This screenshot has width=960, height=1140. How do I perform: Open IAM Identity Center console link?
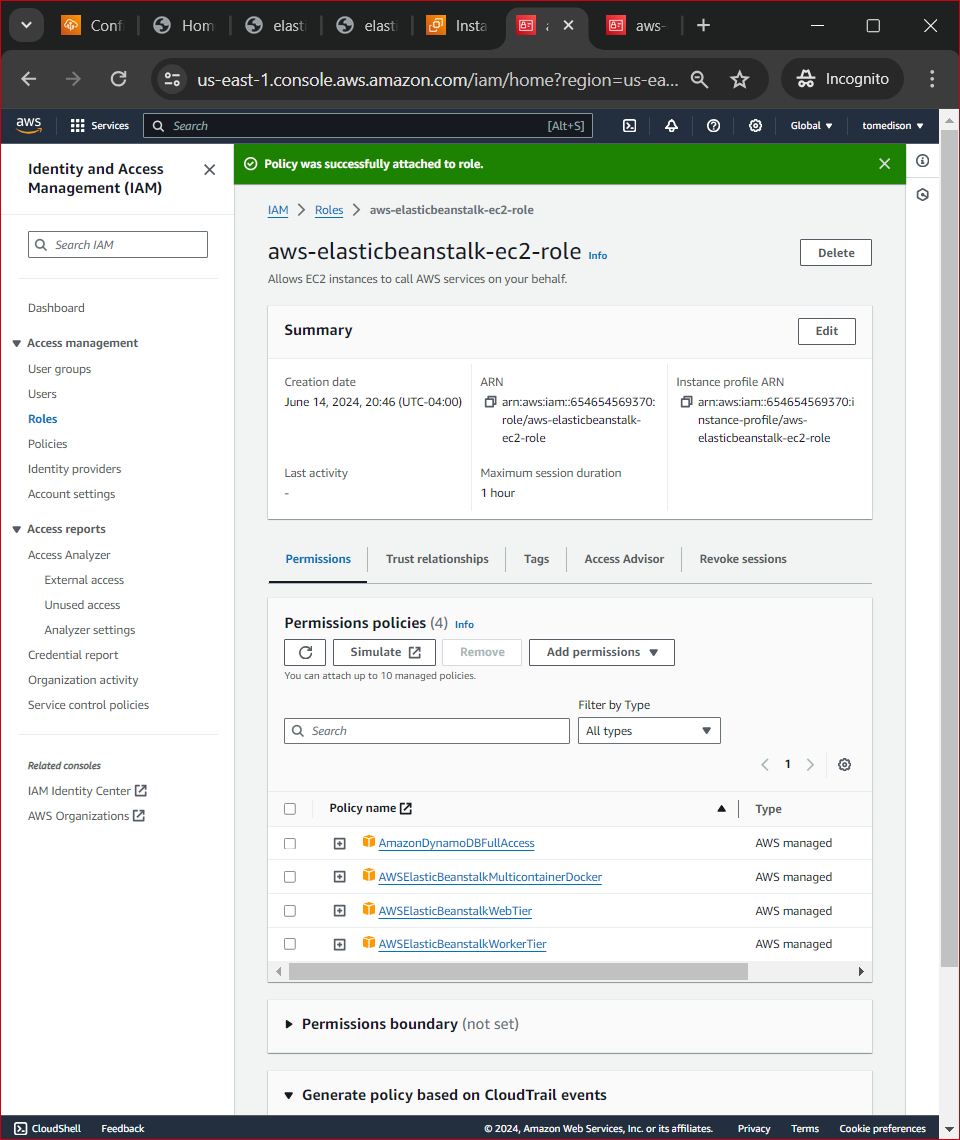coord(87,791)
